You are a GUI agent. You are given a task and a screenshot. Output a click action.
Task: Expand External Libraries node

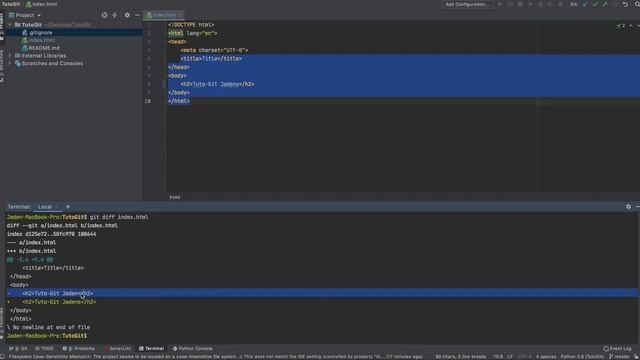[x=10, y=56]
